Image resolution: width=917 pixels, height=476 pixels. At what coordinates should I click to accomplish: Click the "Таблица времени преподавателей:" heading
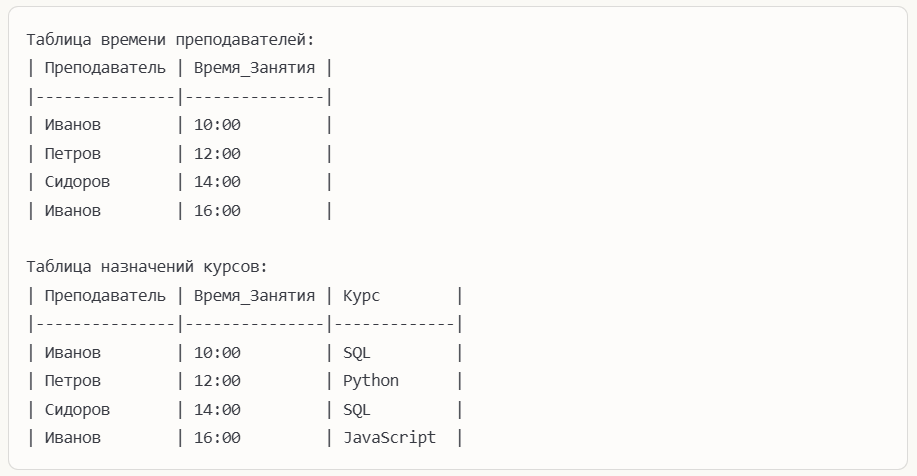170,40
